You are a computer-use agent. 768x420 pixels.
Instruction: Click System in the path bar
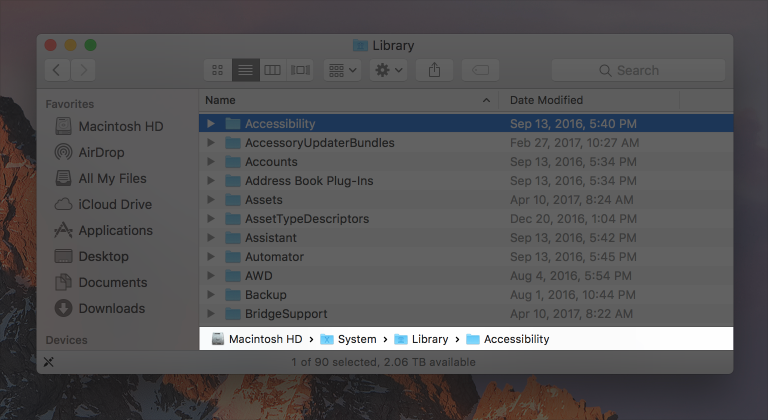348,339
